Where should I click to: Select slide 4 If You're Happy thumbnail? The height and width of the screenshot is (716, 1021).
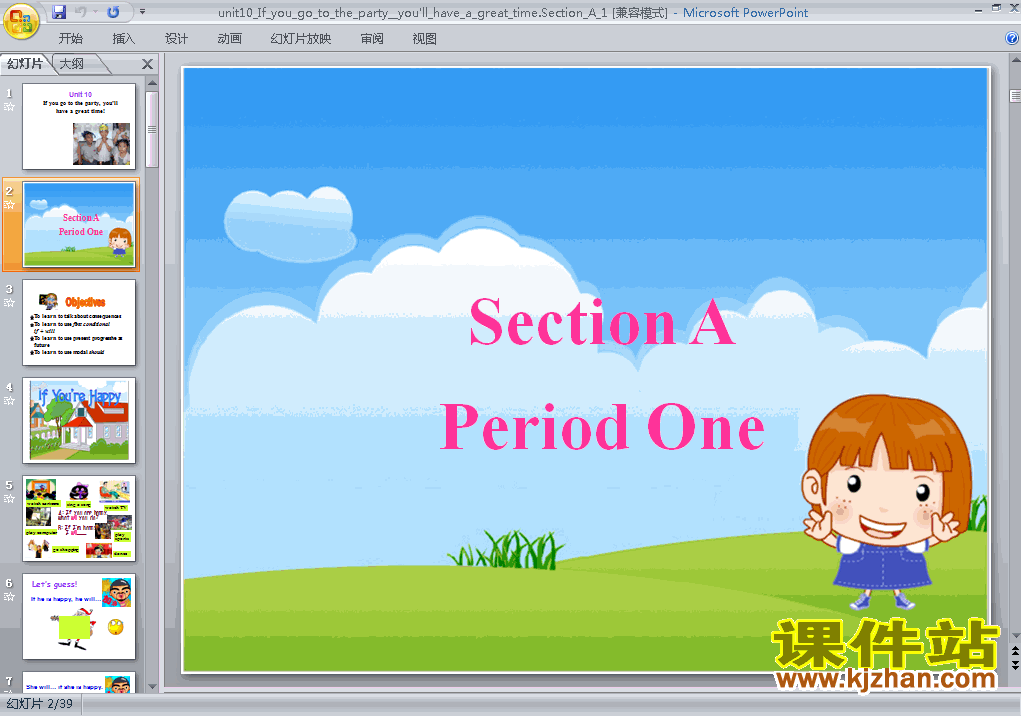(x=79, y=420)
